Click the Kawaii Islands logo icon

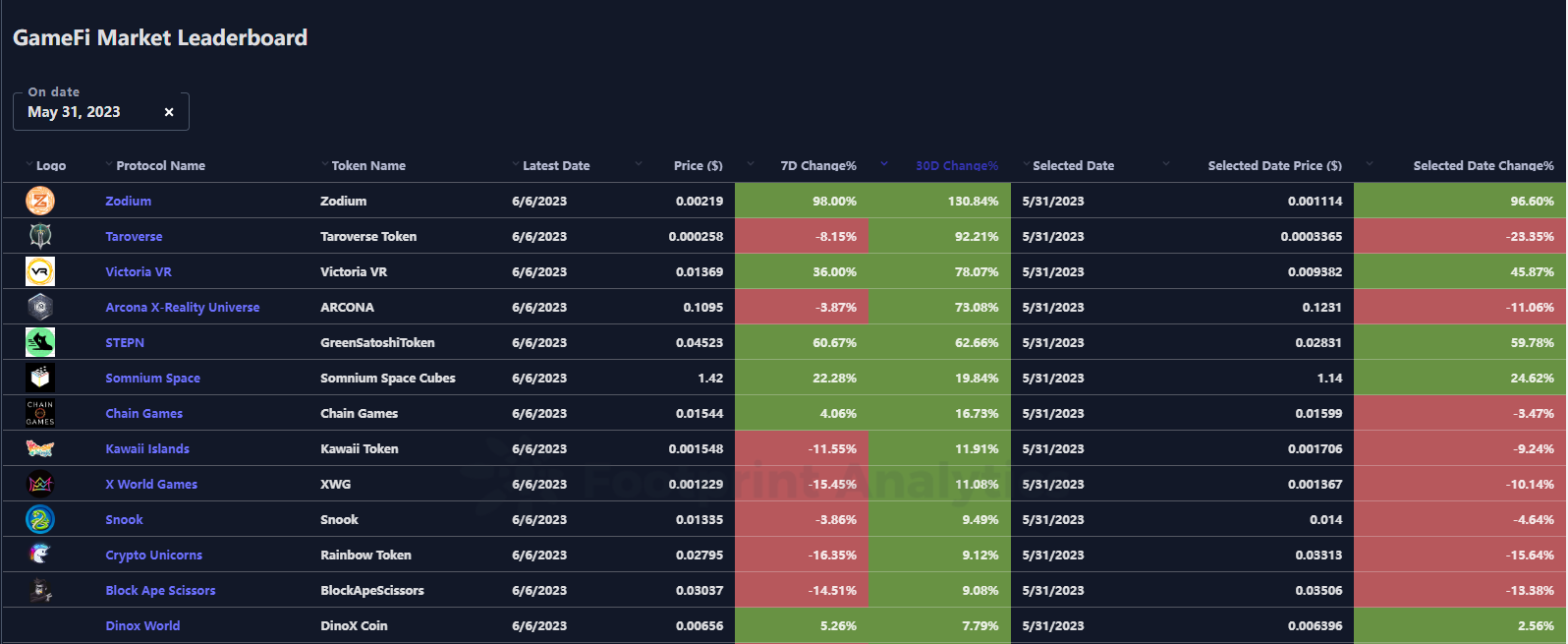click(40, 448)
